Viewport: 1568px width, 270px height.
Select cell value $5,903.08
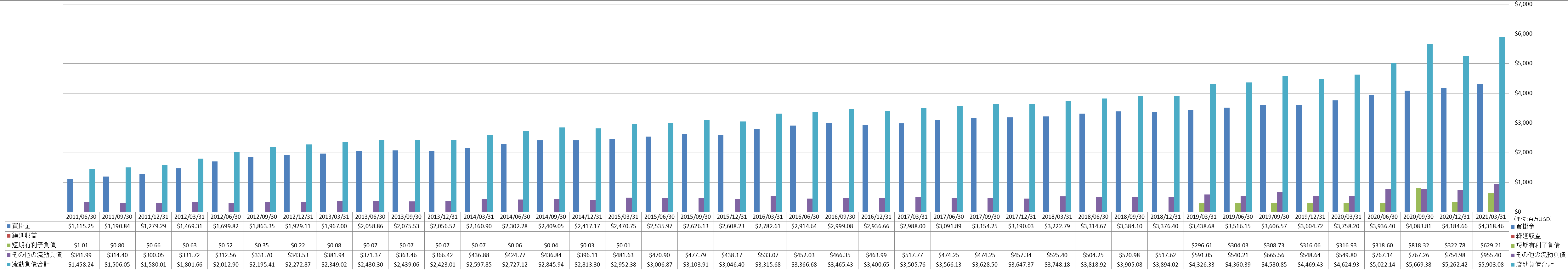coord(1491,265)
